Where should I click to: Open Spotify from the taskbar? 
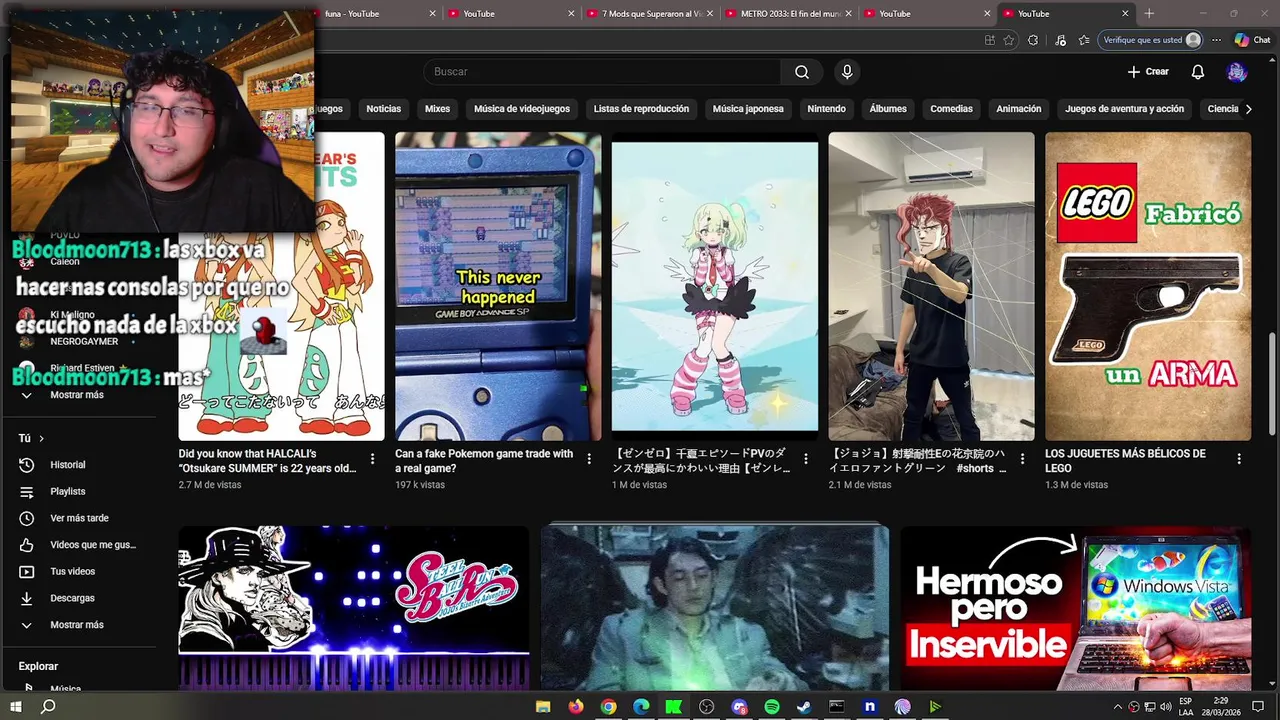point(772,707)
